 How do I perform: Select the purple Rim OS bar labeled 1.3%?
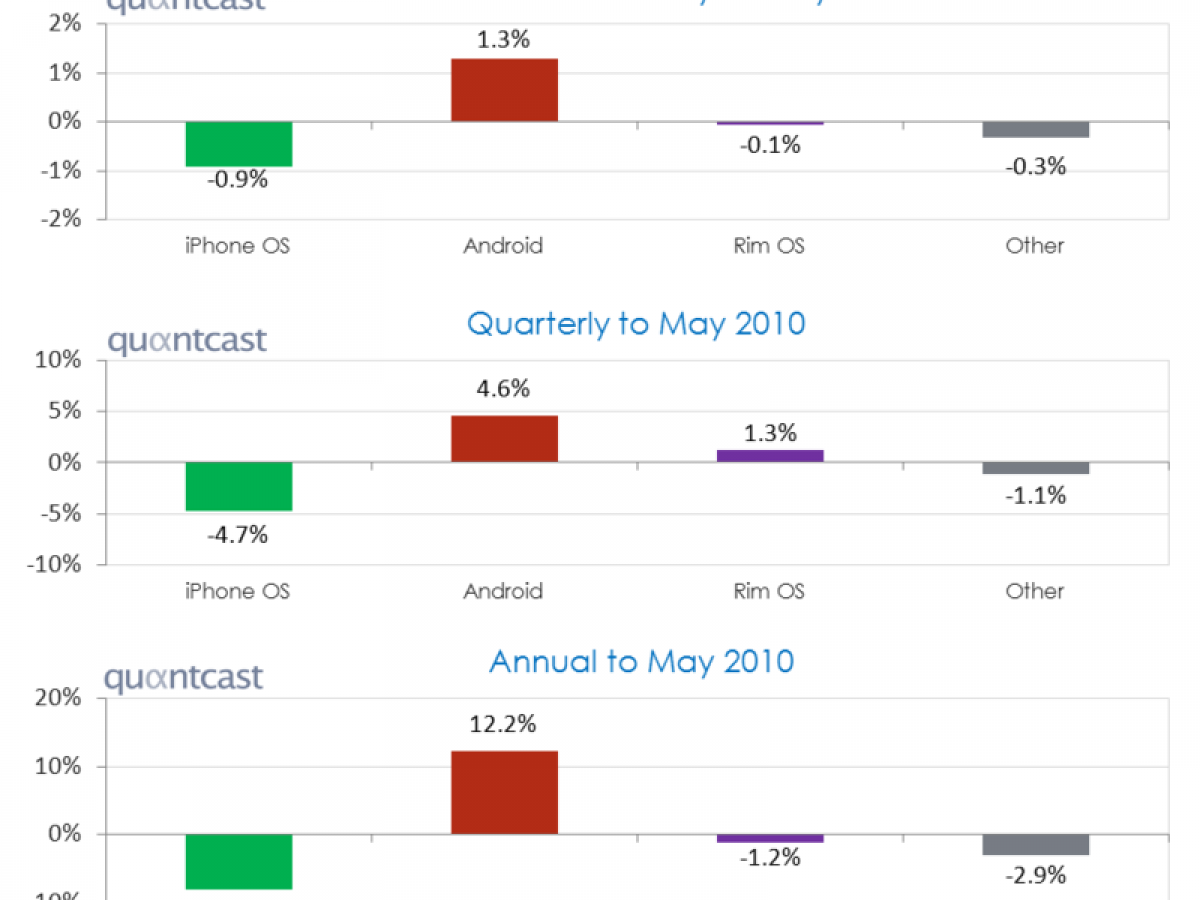pyautogui.click(x=770, y=456)
